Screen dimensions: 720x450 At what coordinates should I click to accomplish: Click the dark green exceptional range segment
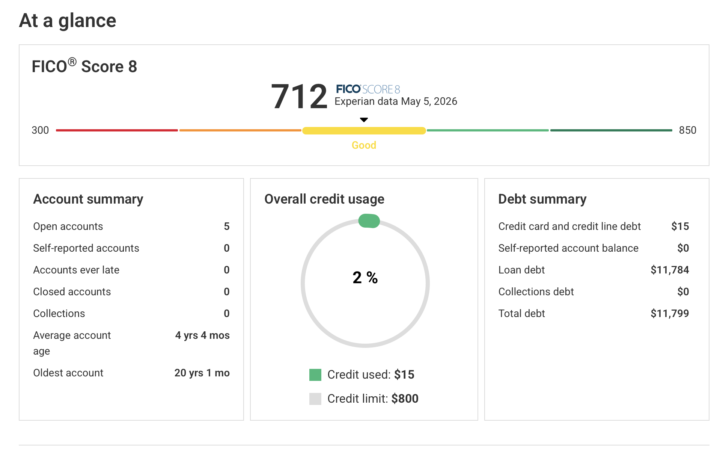[611, 130]
